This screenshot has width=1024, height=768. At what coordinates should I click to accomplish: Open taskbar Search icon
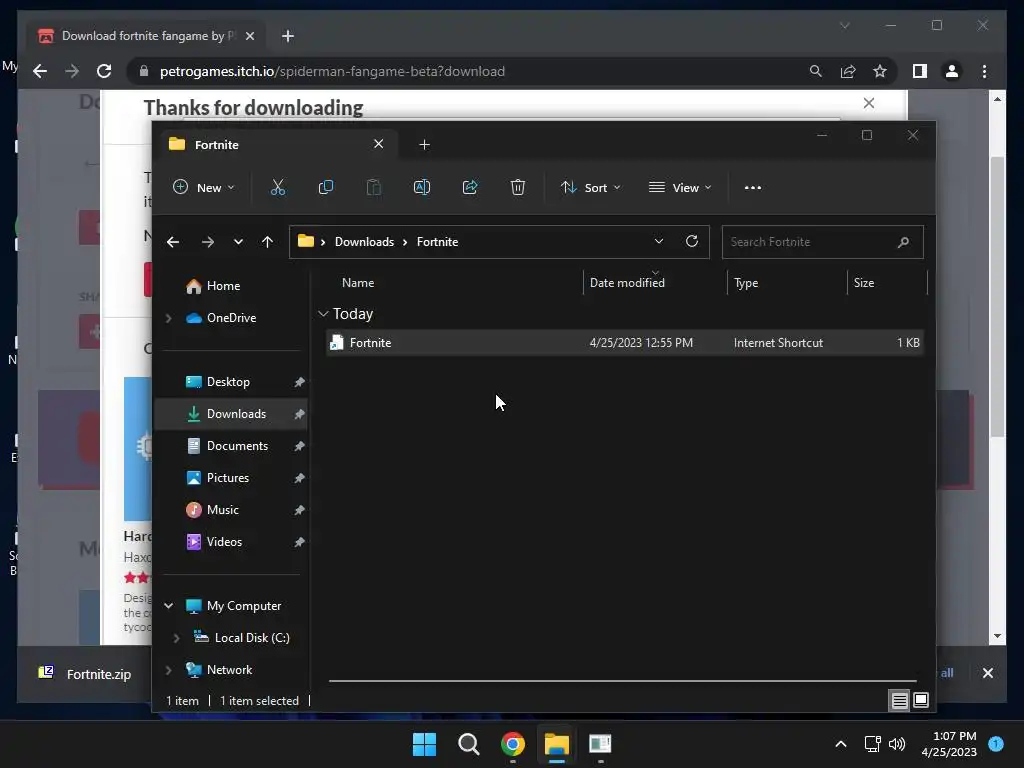coord(469,744)
